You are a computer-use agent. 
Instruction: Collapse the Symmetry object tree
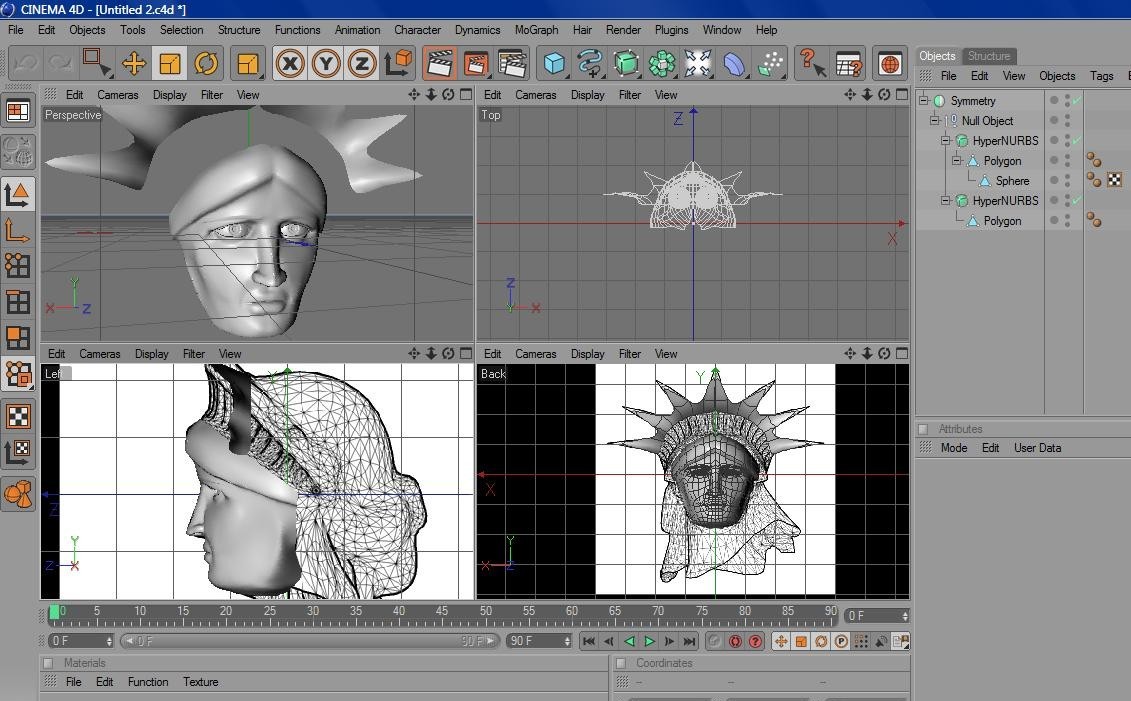924,100
